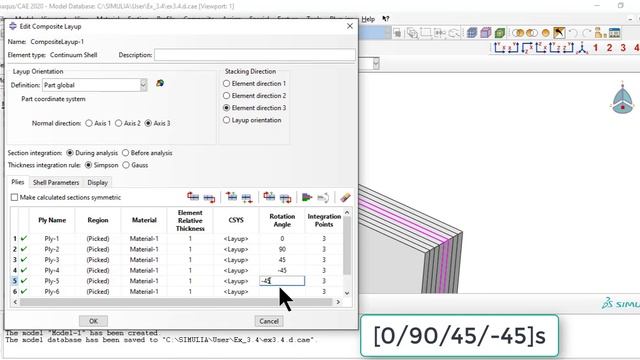This screenshot has height=360, width=640.
Task: Click the Ply-5 rotation angle edit box
Action: (x=282, y=281)
